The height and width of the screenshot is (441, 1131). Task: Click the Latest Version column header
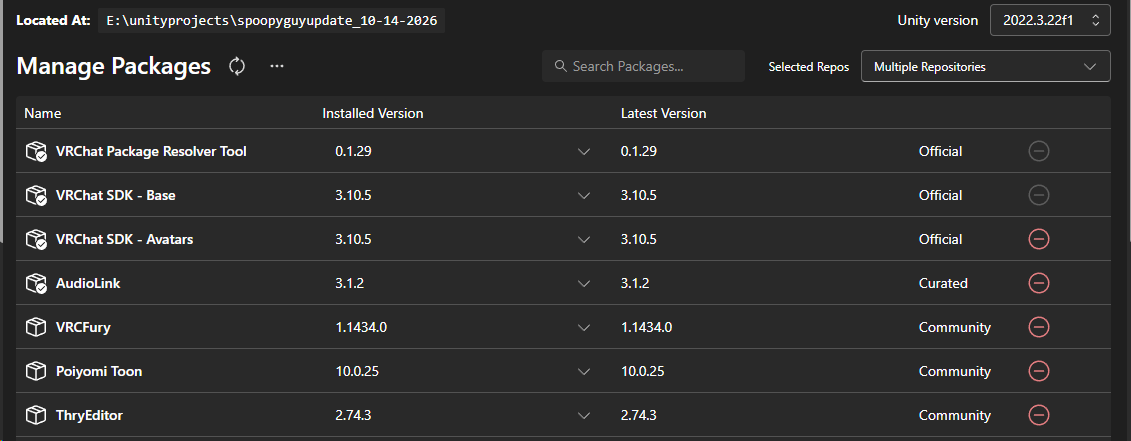point(664,113)
